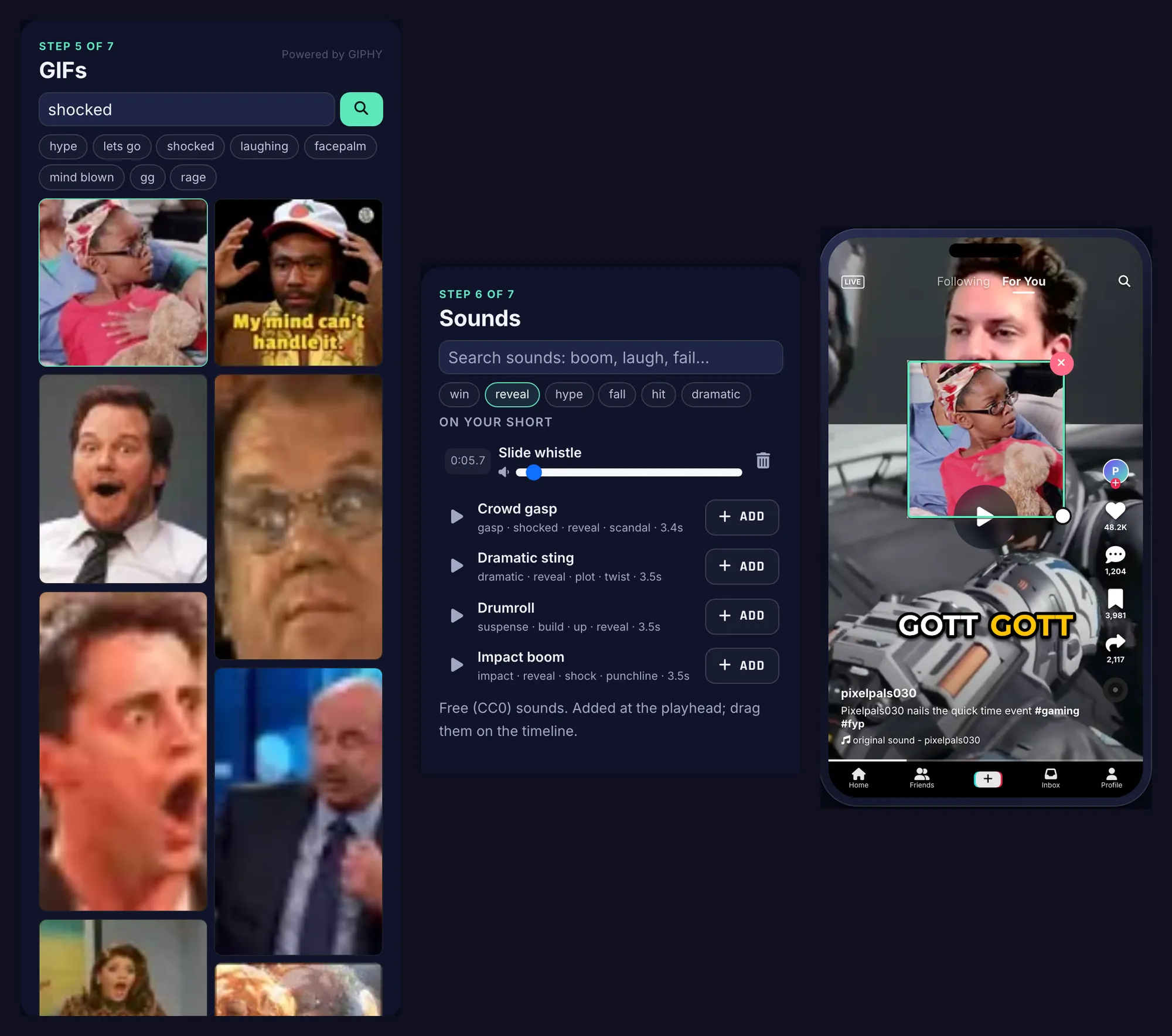Open the Inbox in phone nav
Viewport: 1172px width, 1036px height.
tap(1051, 778)
